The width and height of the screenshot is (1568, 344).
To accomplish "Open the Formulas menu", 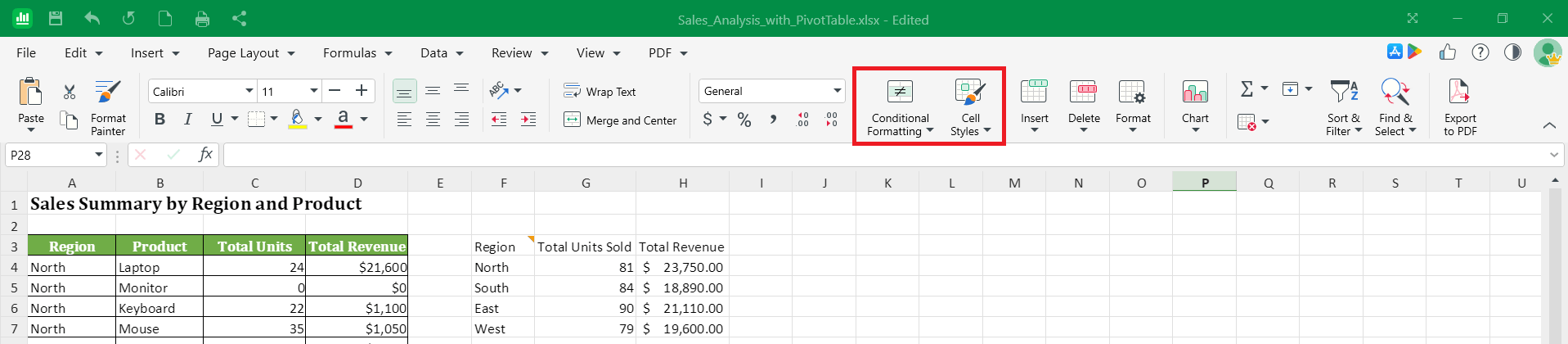I will pos(357,52).
